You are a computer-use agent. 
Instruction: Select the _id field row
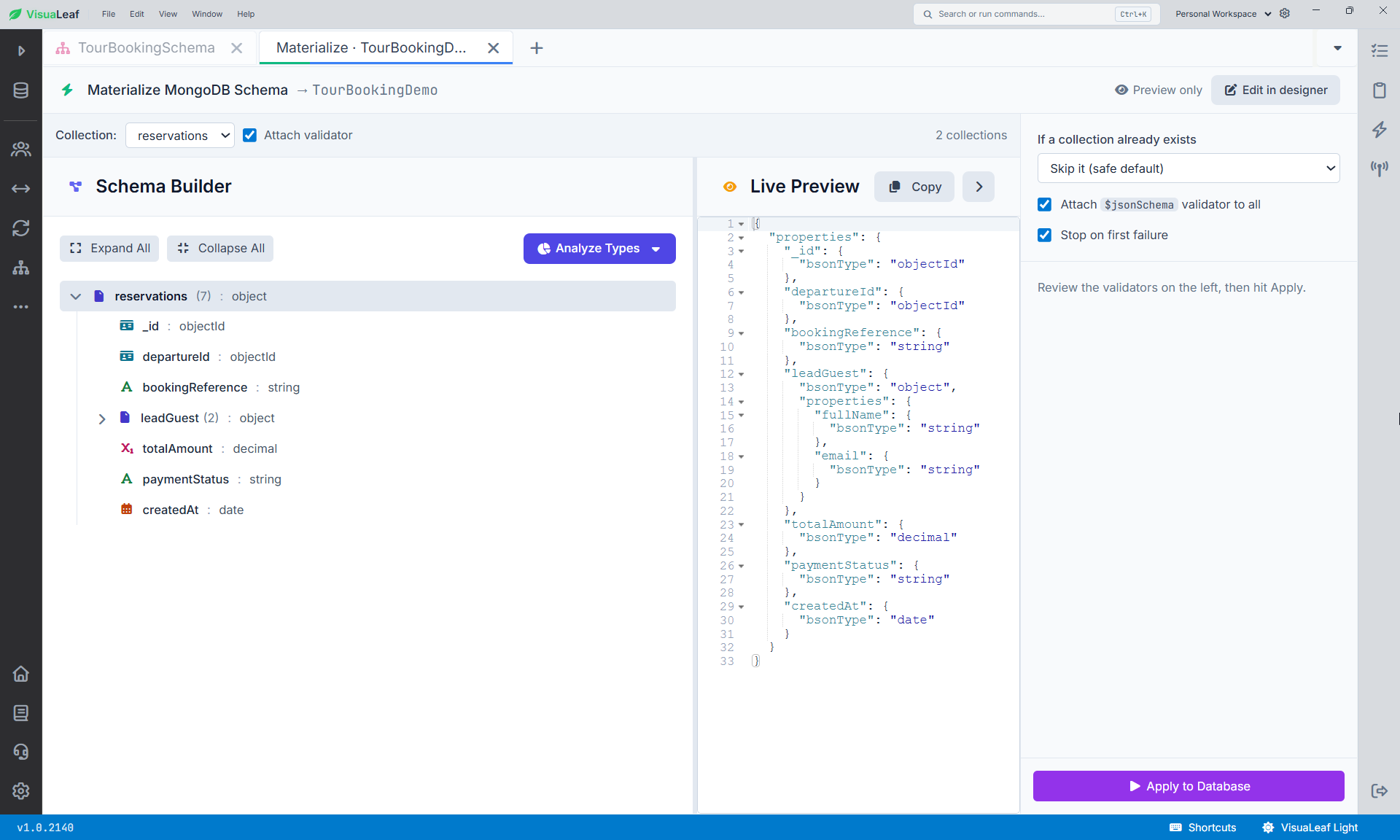click(x=367, y=326)
